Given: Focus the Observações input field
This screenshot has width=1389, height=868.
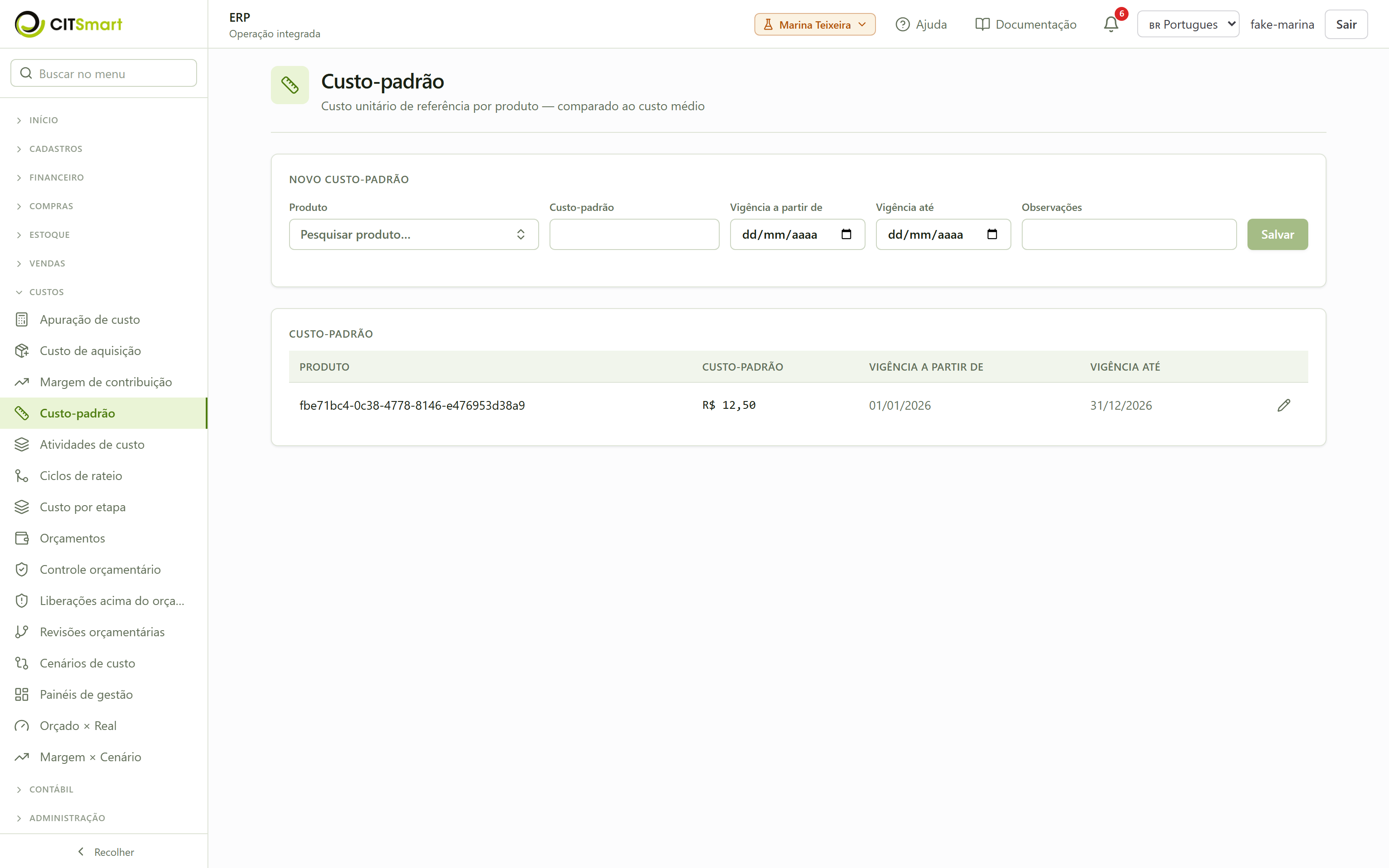Looking at the screenshot, I should (1129, 234).
